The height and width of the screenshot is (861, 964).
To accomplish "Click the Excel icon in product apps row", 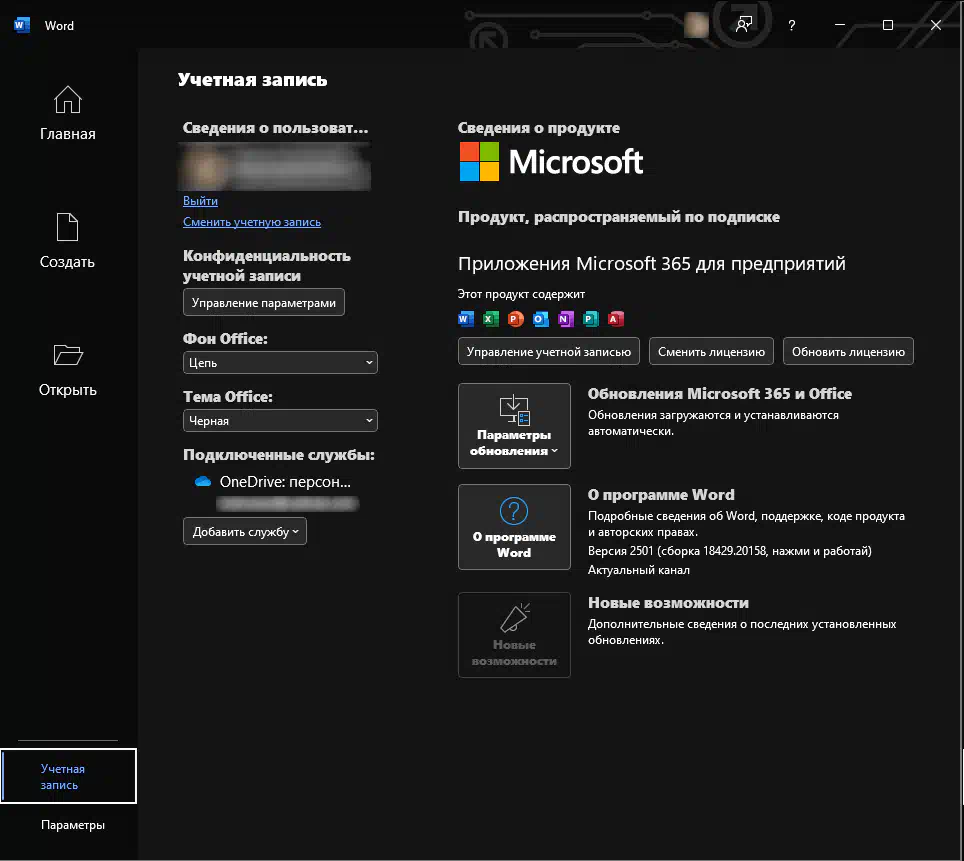I will [x=491, y=320].
